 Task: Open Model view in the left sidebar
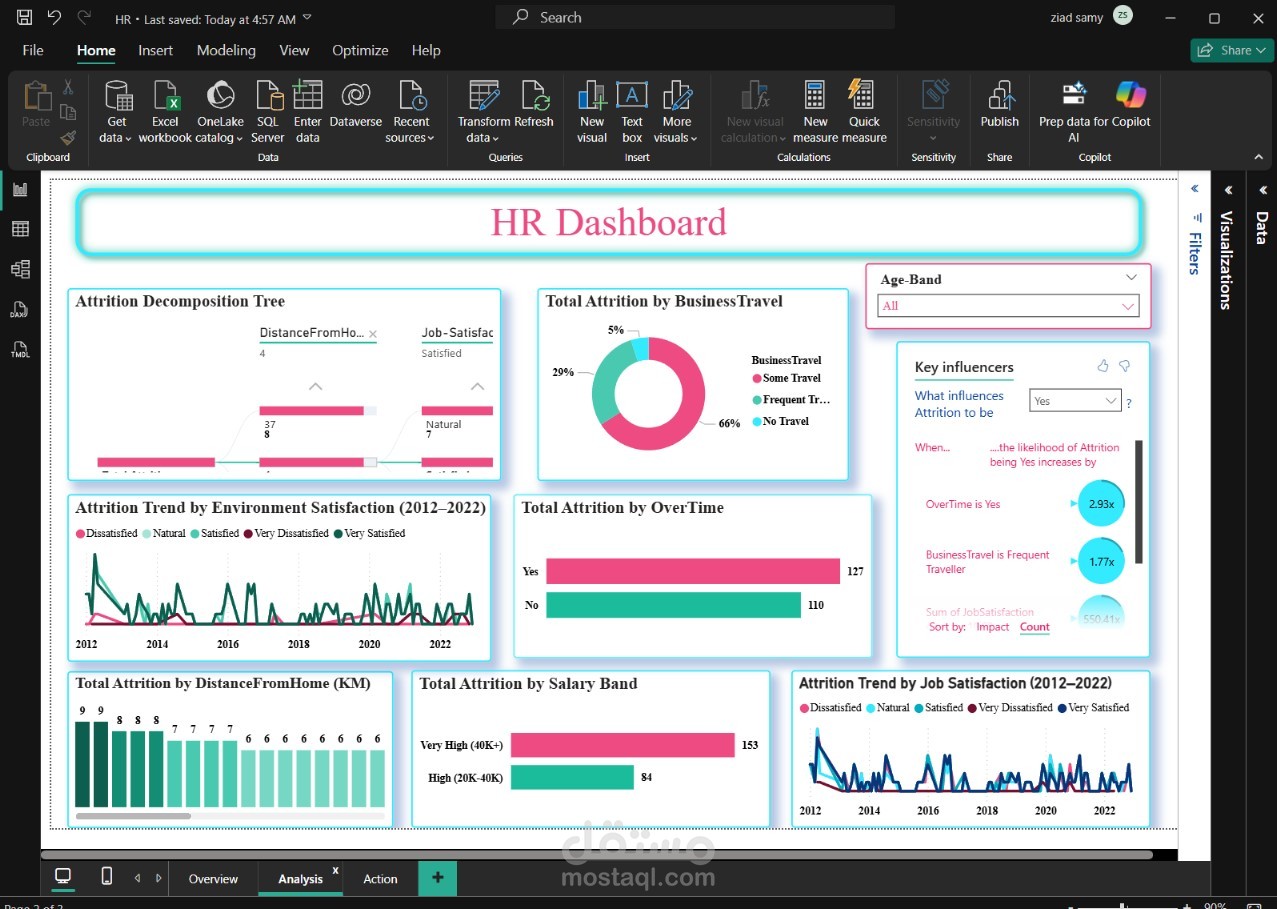pyautogui.click(x=20, y=269)
